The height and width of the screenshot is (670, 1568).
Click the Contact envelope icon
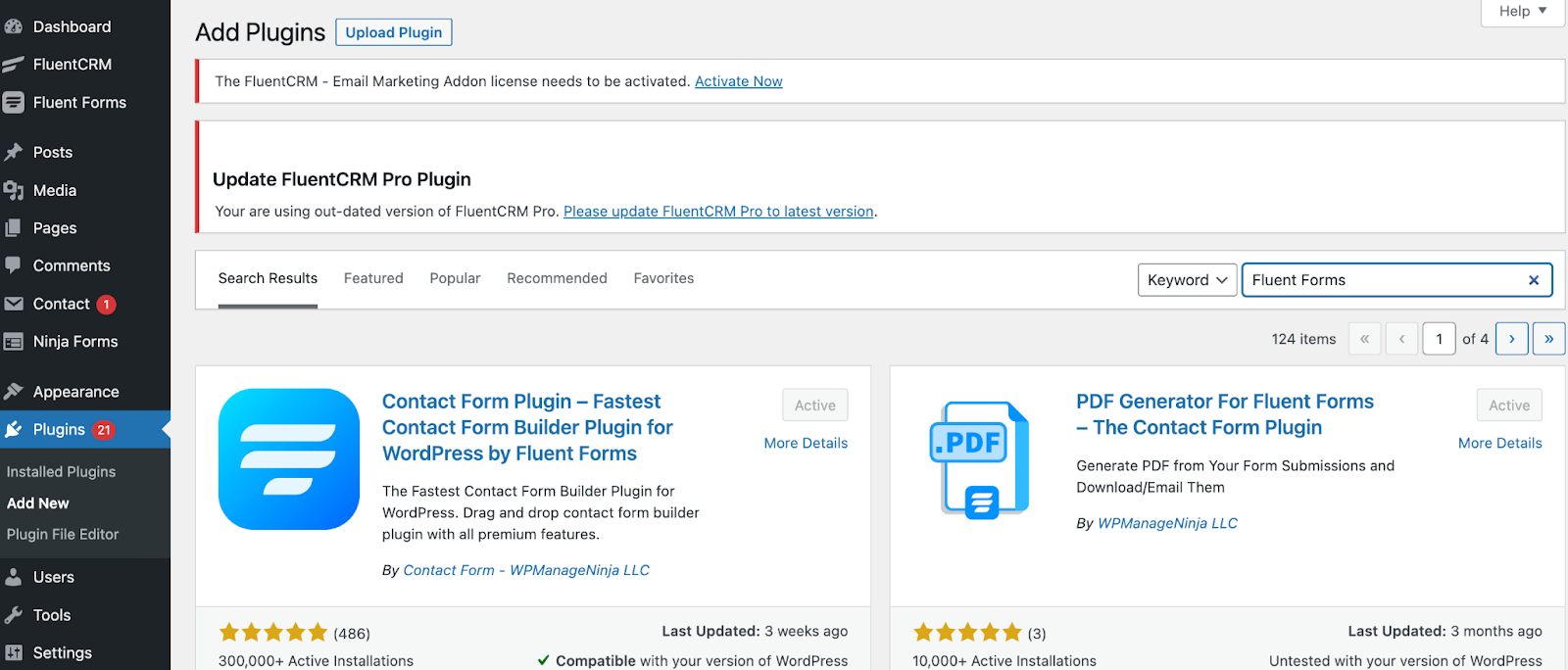(14, 304)
